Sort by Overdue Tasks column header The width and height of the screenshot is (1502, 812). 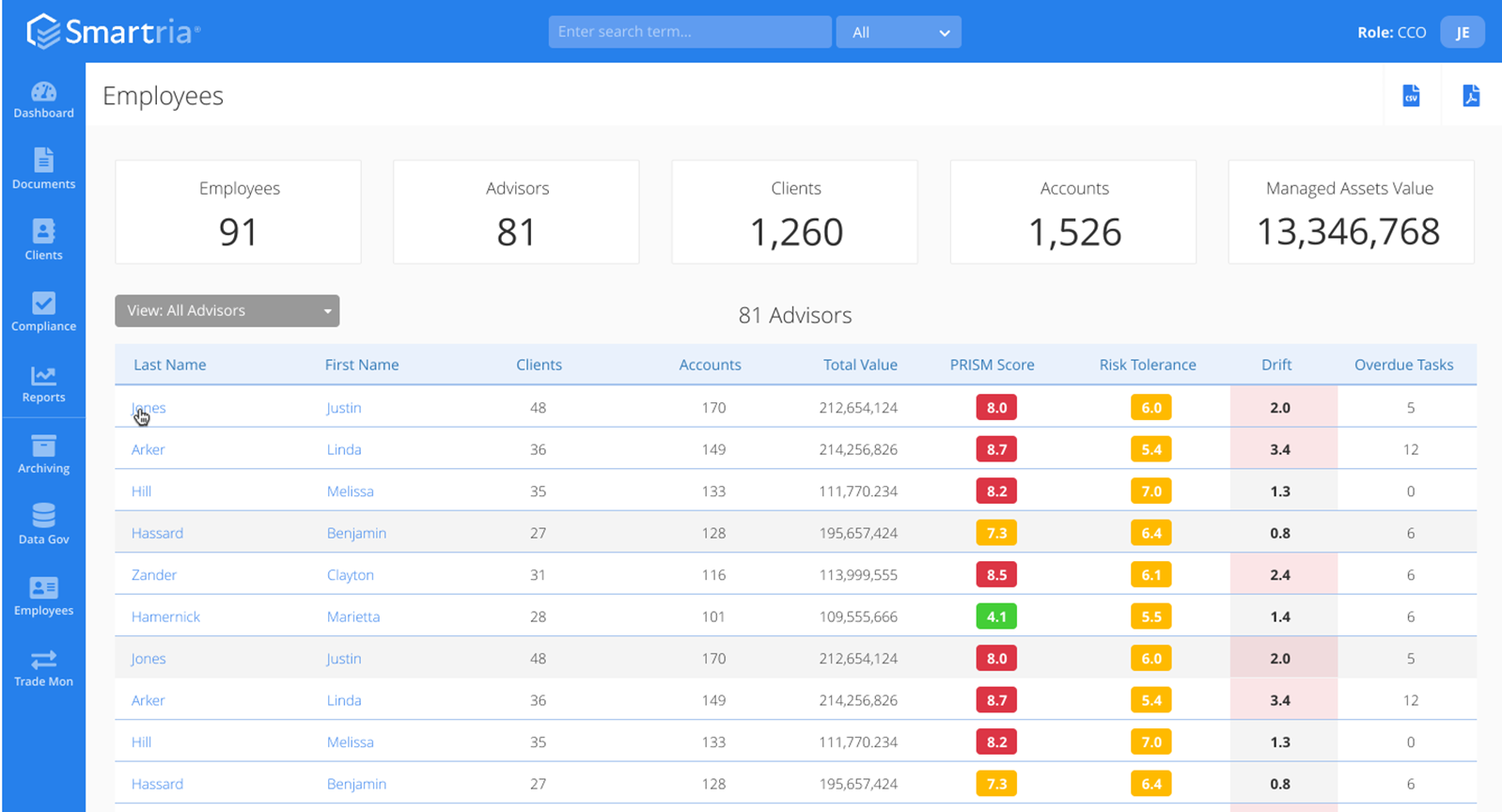point(1403,365)
